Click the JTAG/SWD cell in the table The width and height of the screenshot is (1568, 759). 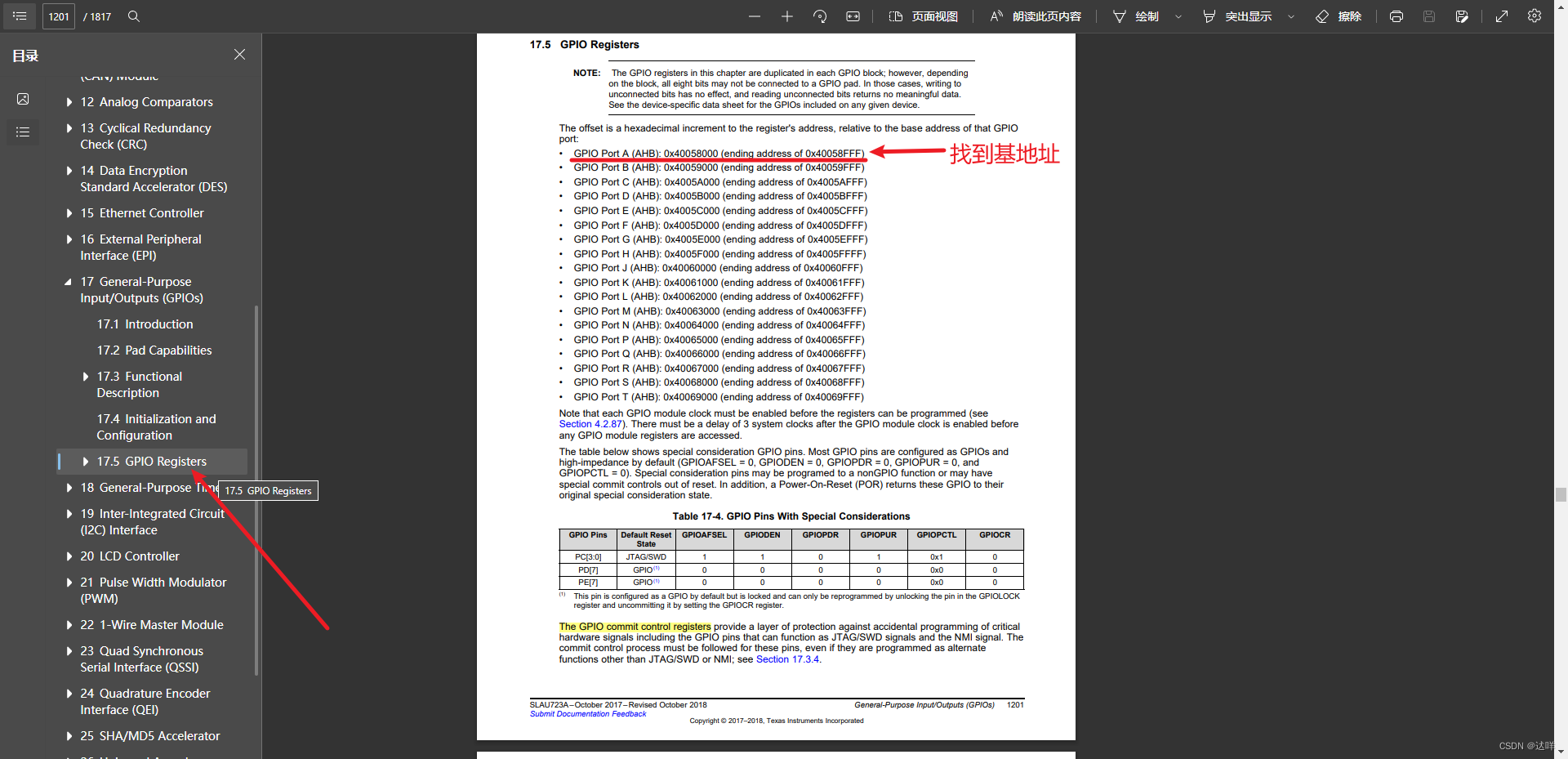pos(646,557)
